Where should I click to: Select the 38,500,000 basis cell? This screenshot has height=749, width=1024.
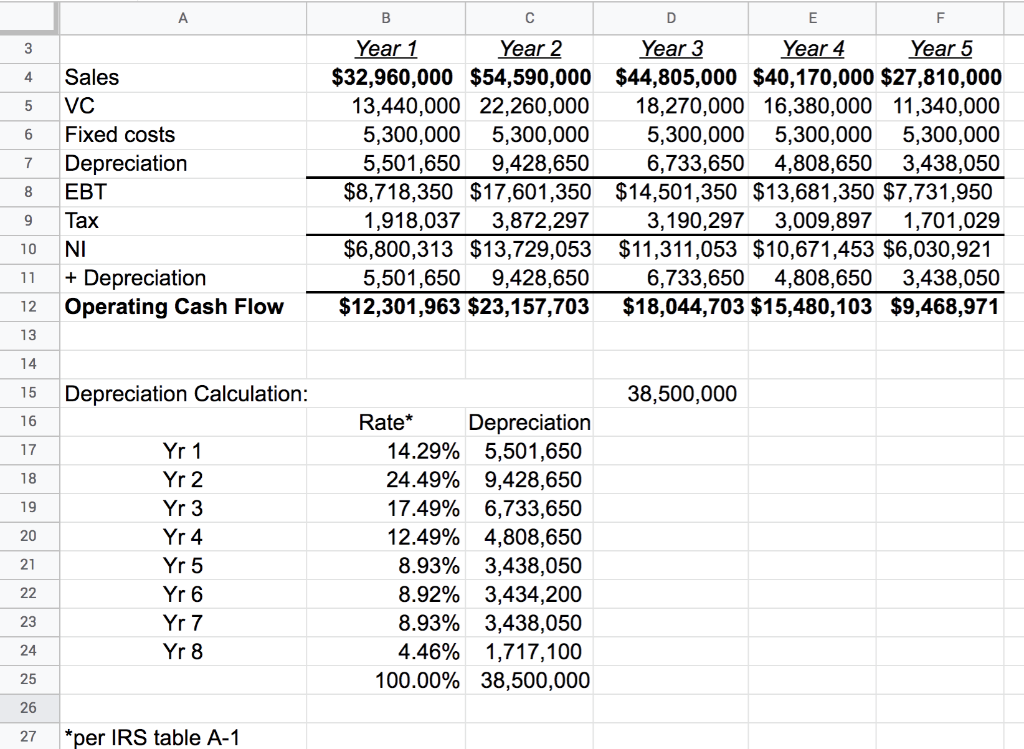coord(670,393)
